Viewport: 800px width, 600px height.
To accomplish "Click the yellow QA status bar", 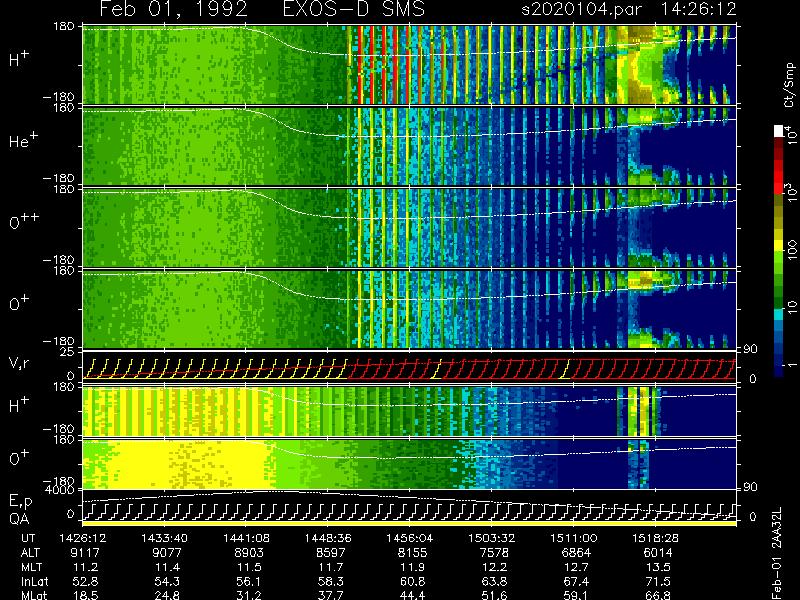I will point(410,523).
